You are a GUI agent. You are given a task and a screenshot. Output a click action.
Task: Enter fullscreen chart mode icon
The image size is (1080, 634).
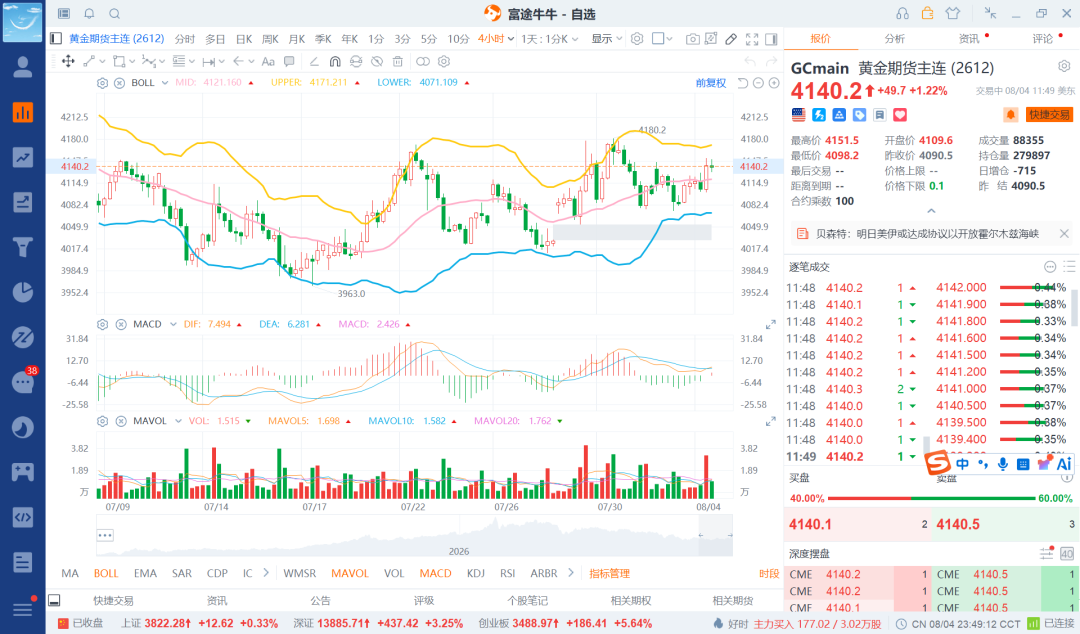751,39
